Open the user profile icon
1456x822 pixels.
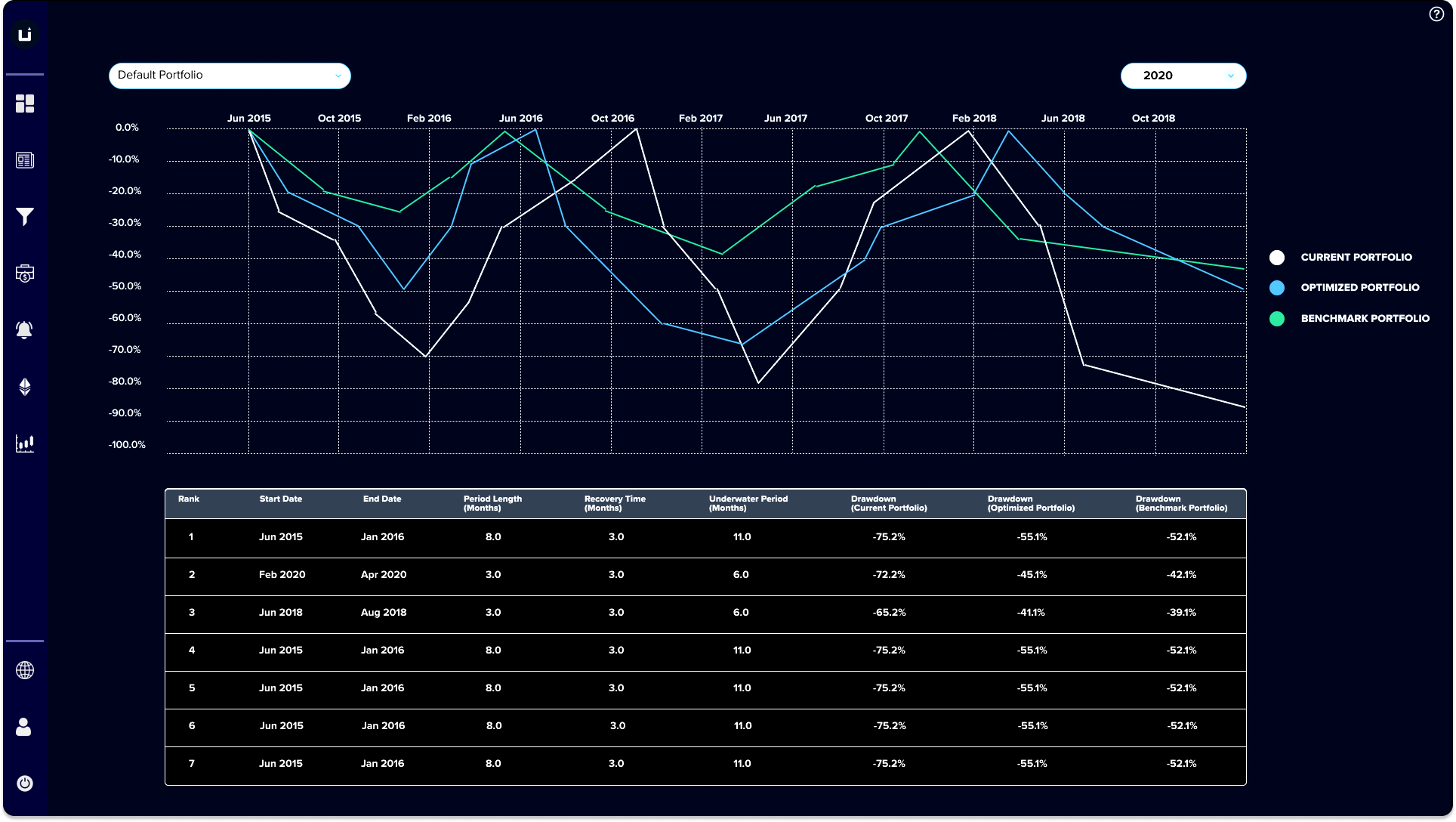tap(25, 727)
